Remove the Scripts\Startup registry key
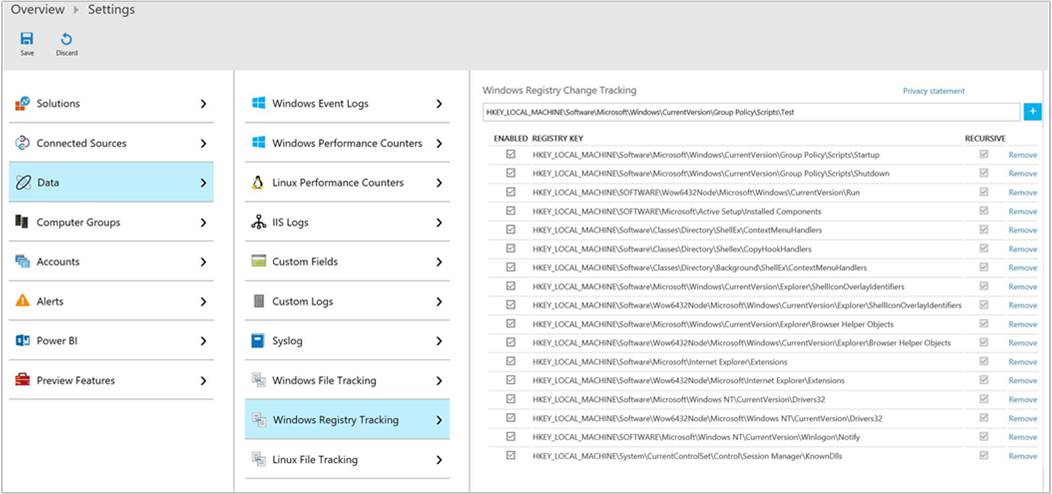The width and height of the screenshot is (1052, 494). [1022, 154]
